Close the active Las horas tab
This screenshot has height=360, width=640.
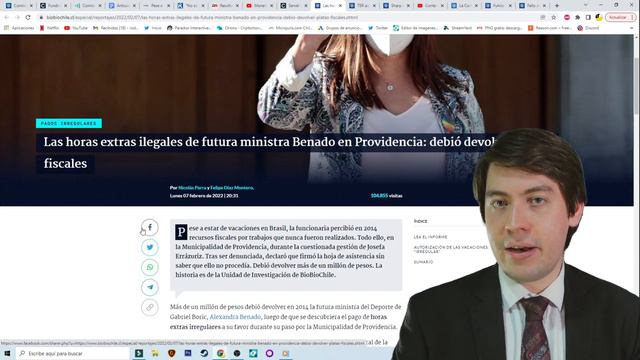tap(340, 6)
